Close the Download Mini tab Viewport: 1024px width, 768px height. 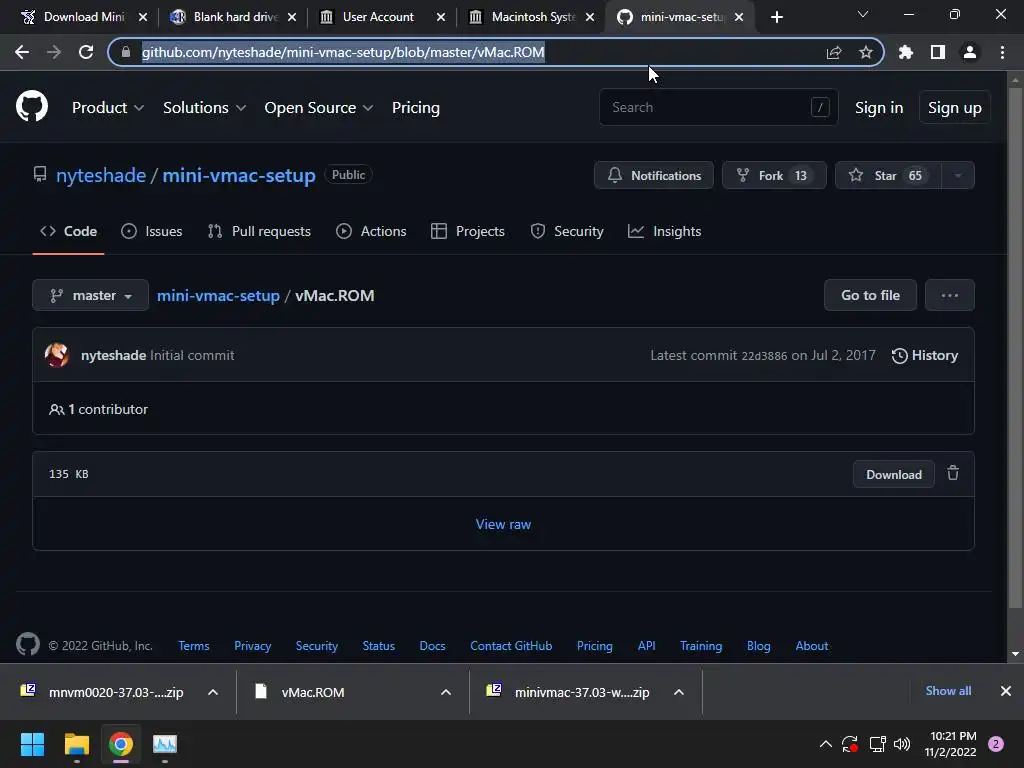point(143,17)
